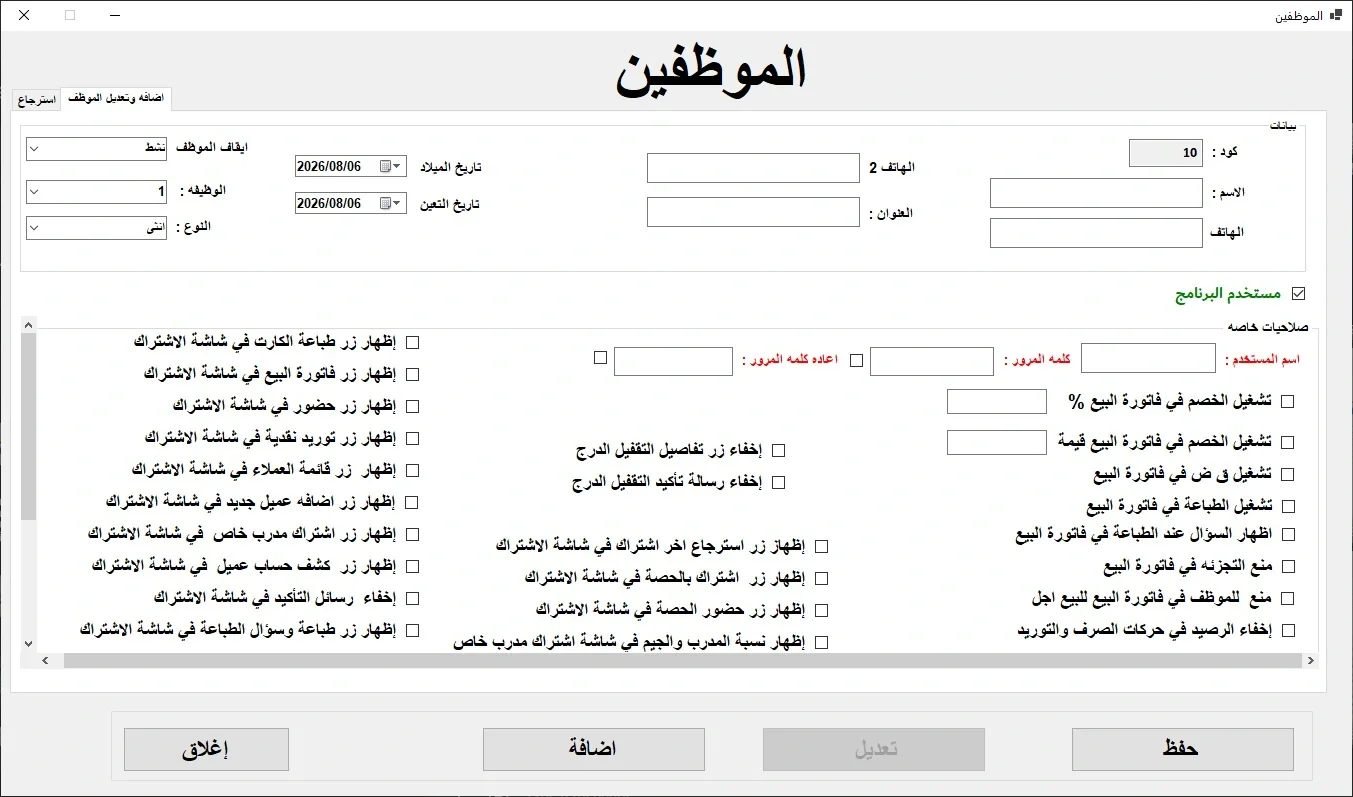Toggle the checkbox beside repeat-password field
1353x797 pixels.
click(600, 357)
